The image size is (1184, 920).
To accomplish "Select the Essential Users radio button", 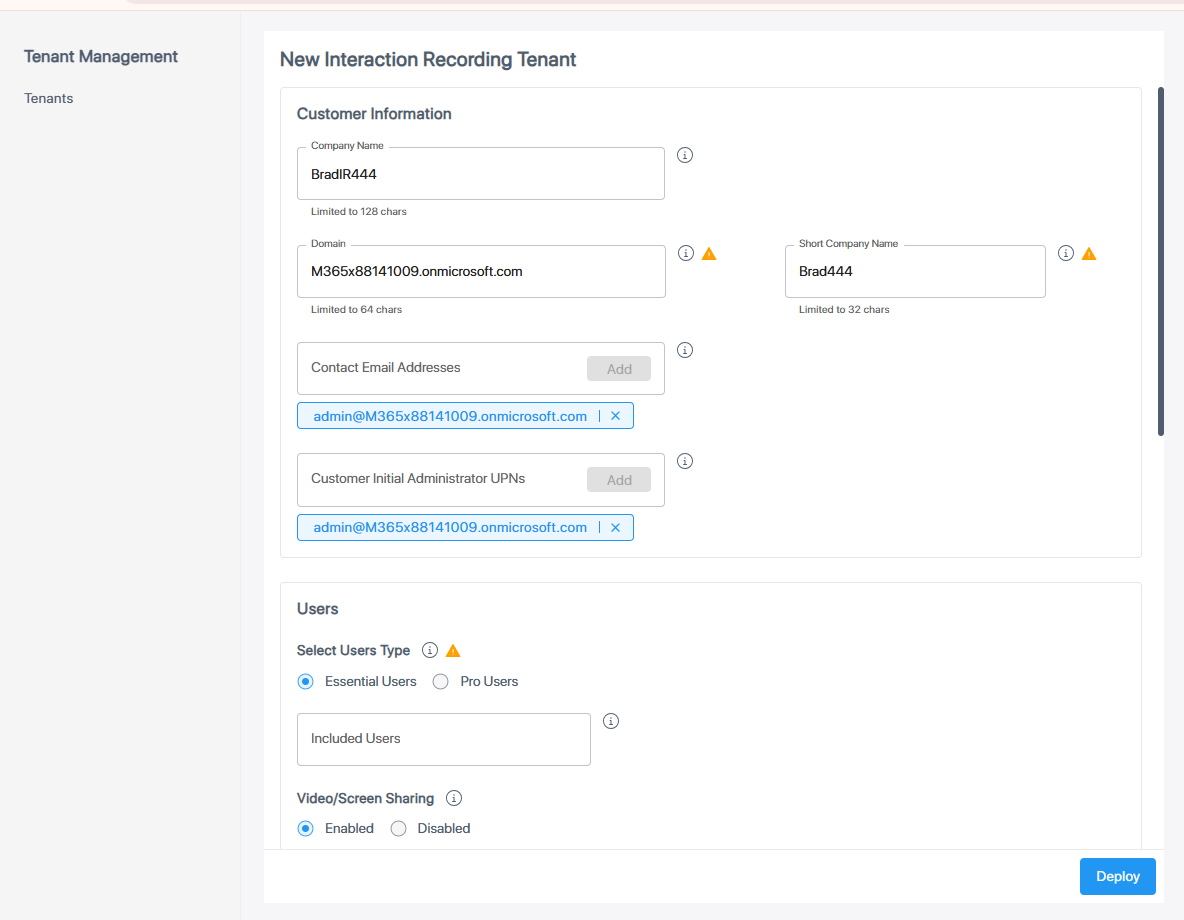I will (306, 681).
